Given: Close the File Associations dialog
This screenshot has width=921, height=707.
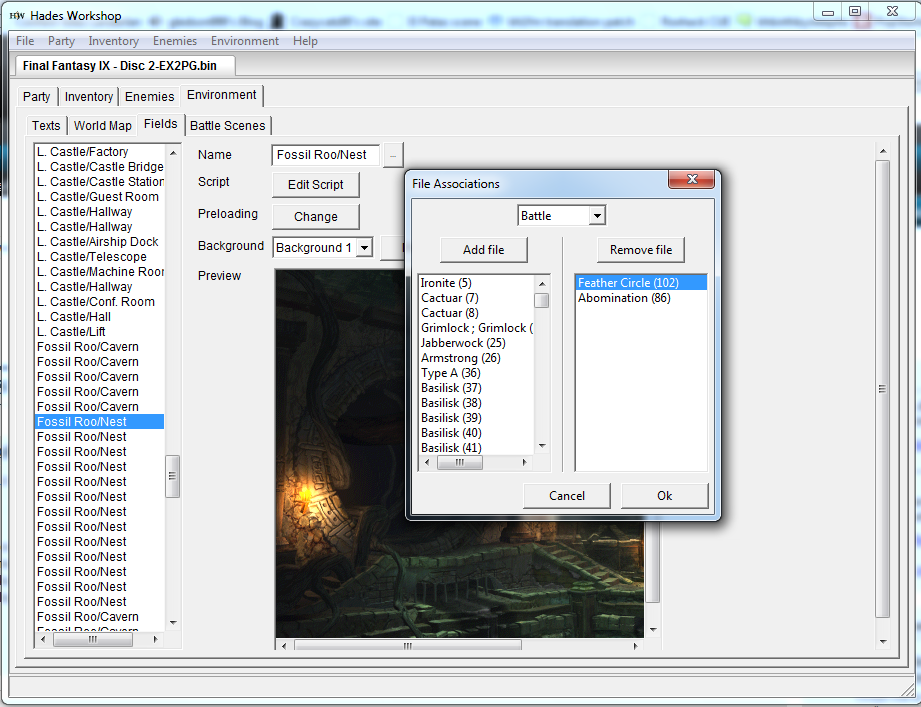Looking at the screenshot, I should 691,180.
